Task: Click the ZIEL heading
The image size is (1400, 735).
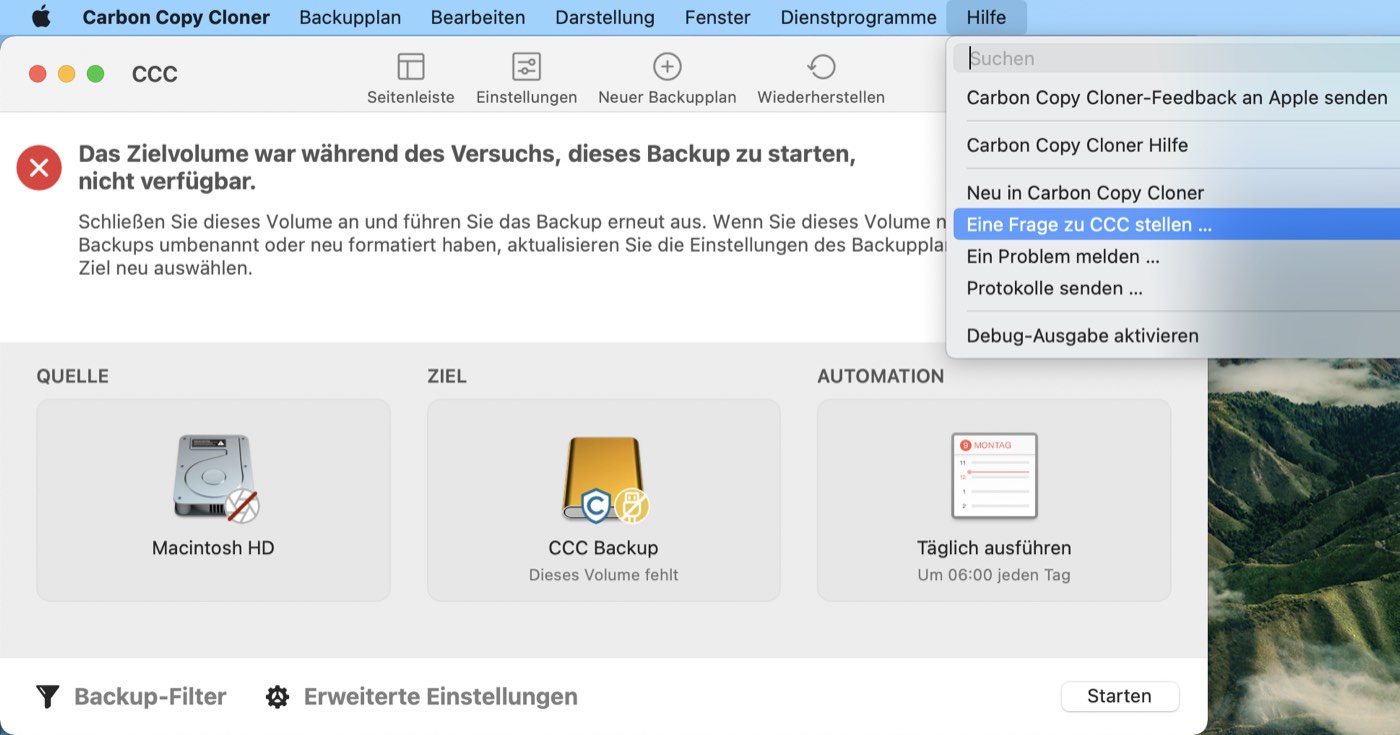Action: 447,377
